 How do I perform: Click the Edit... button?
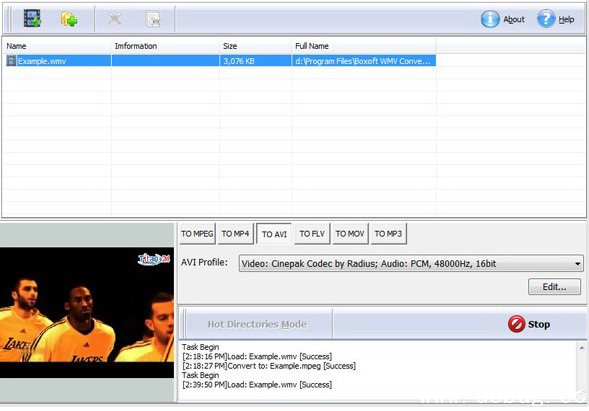coord(554,287)
